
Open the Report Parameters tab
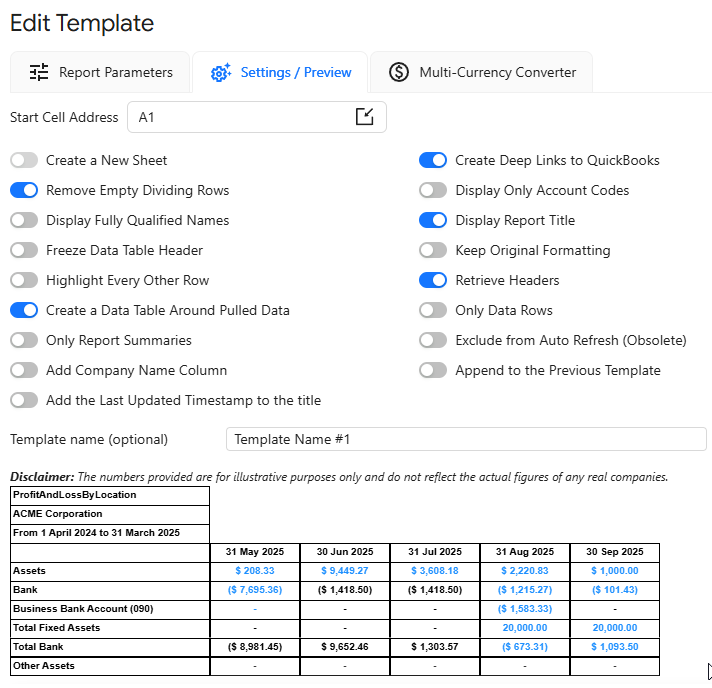[x=100, y=72]
